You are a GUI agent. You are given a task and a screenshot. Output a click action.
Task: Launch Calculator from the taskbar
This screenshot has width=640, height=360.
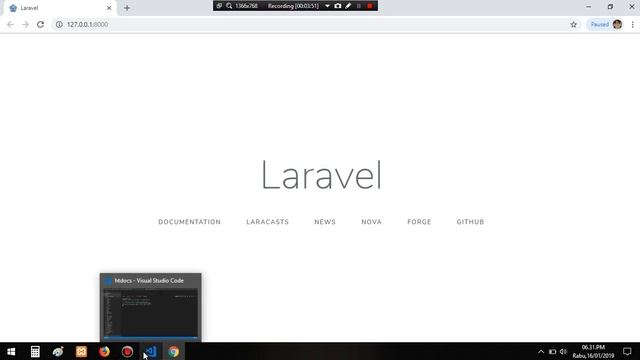pos(35,351)
